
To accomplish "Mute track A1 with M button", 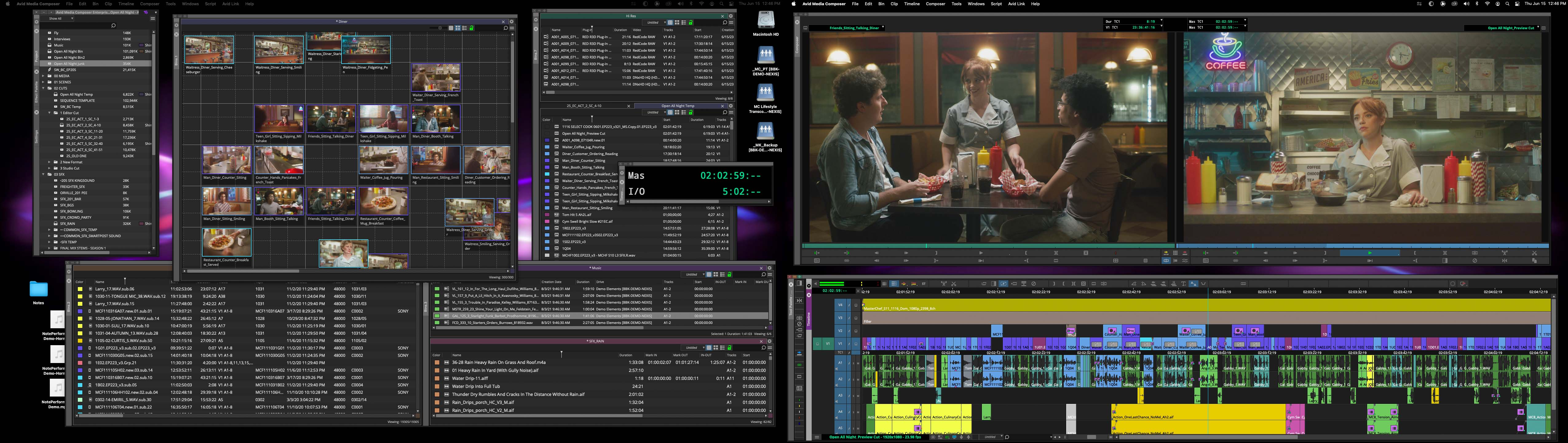I will [858, 363].
